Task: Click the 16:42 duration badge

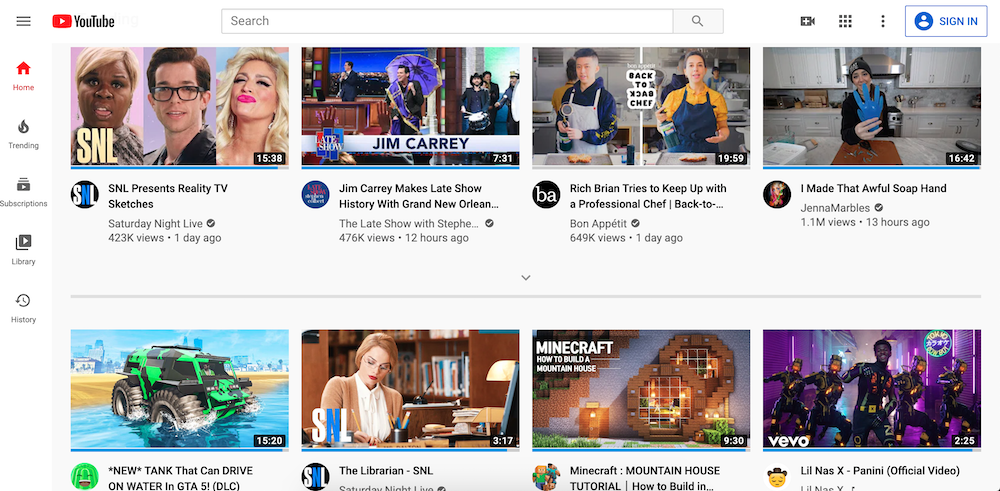Action: tap(962, 158)
